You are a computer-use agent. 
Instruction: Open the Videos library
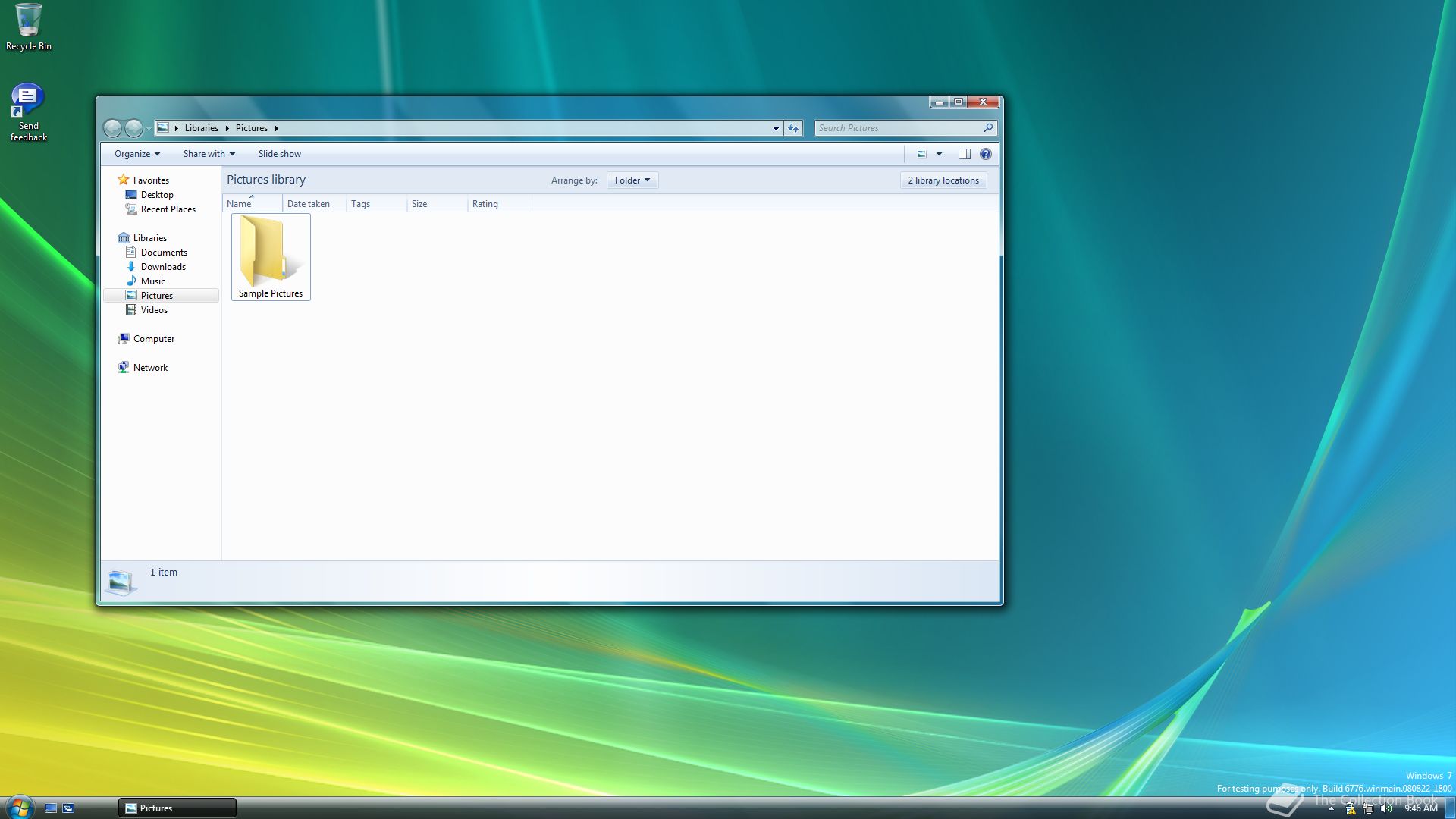(154, 310)
